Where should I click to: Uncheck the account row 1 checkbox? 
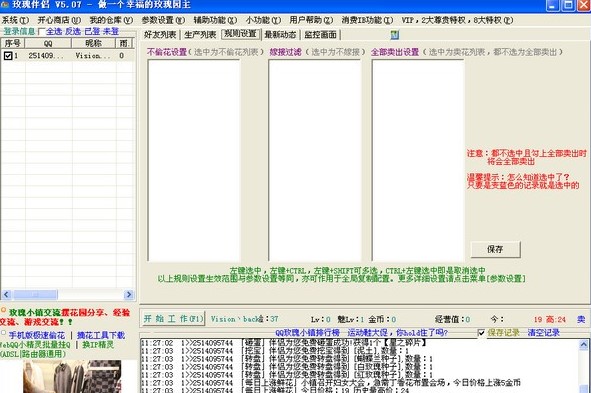8,56
